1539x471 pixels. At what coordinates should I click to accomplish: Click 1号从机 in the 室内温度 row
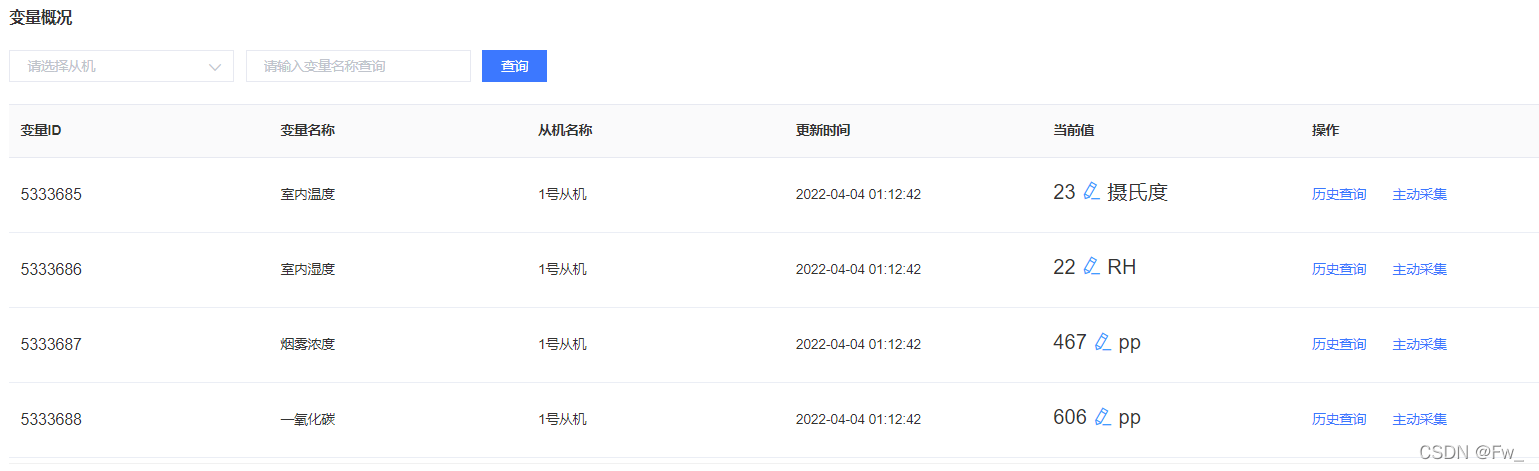pos(562,194)
